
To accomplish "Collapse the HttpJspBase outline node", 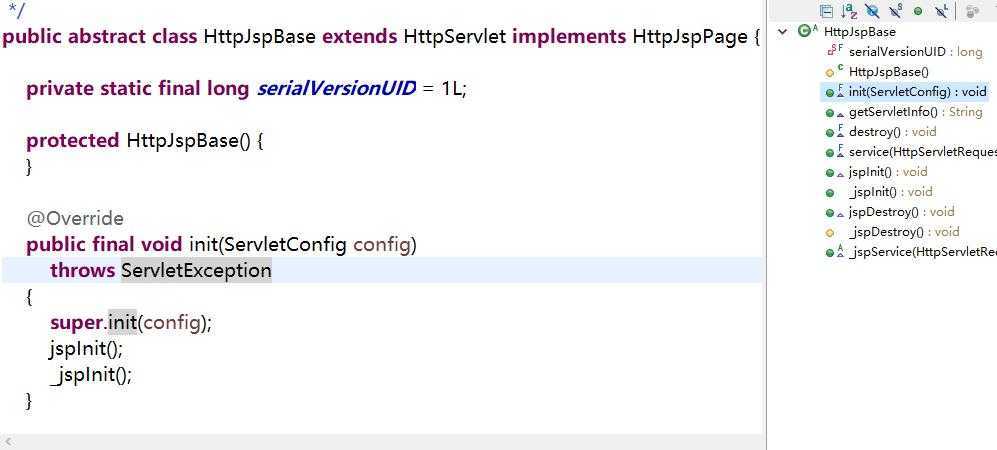I will [783, 32].
